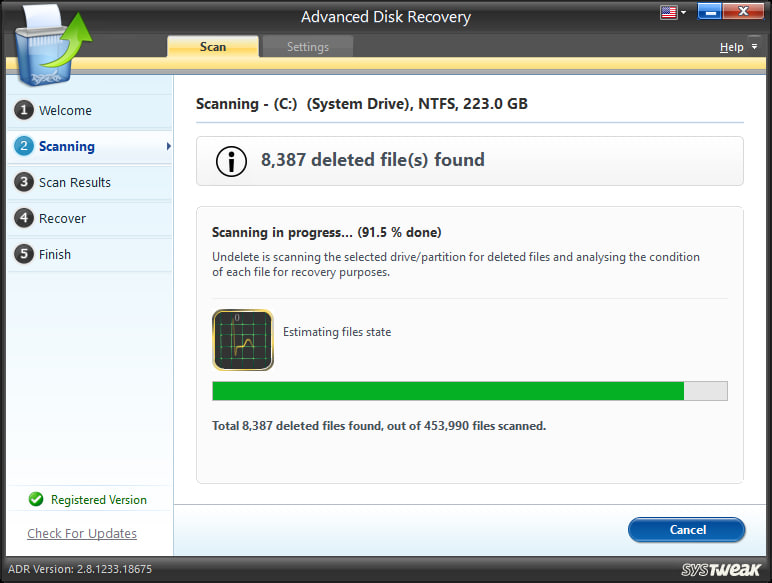Open the Check For Updates link

tap(82, 533)
